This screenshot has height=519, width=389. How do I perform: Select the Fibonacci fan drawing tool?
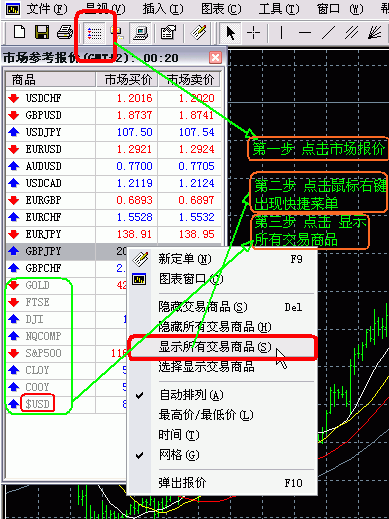pyautogui.click(x=375, y=33)
